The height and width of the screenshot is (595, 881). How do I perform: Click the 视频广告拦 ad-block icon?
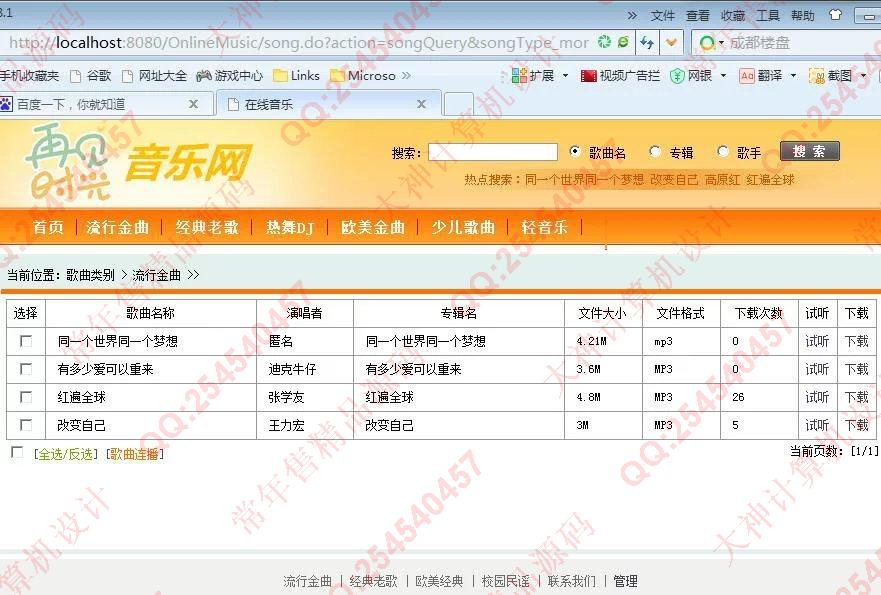[x=588, y=76]
